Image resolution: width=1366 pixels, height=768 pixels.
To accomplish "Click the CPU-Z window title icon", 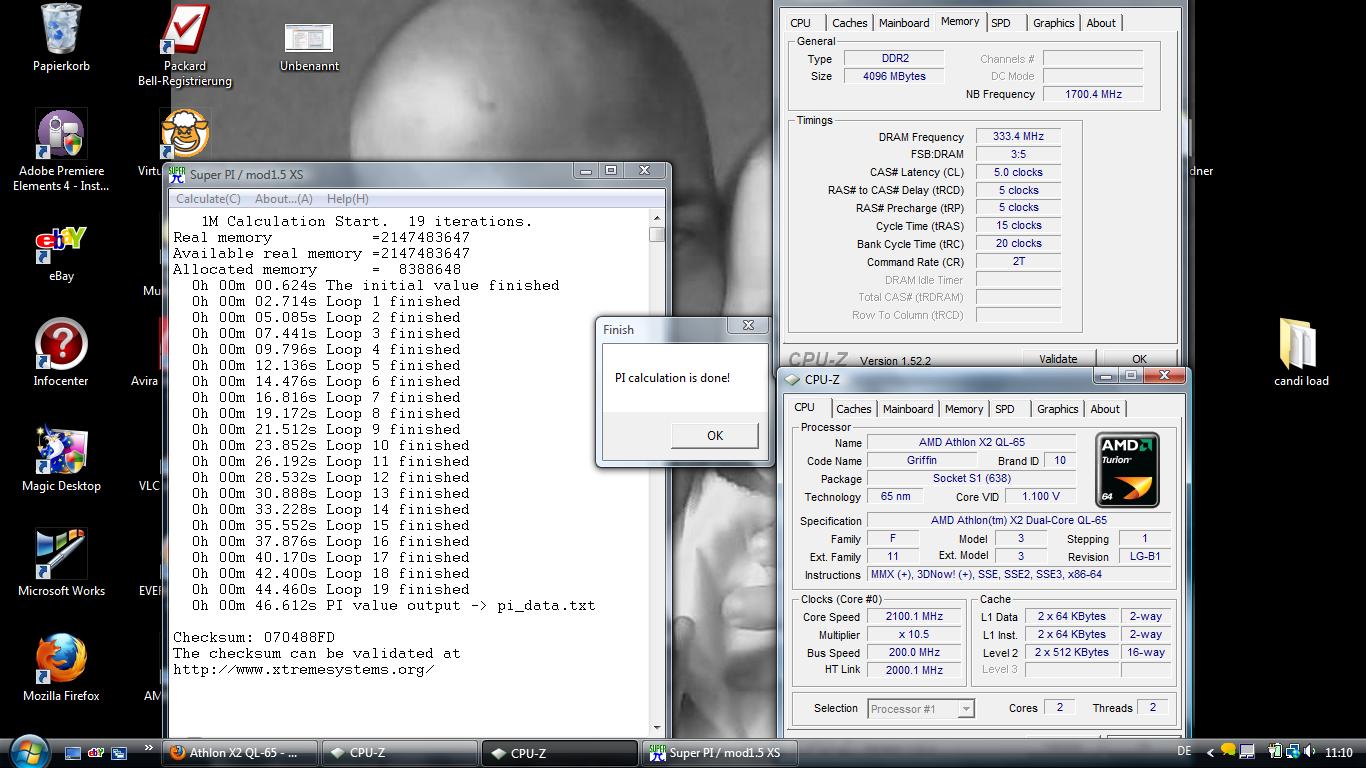I will point(792,380).
